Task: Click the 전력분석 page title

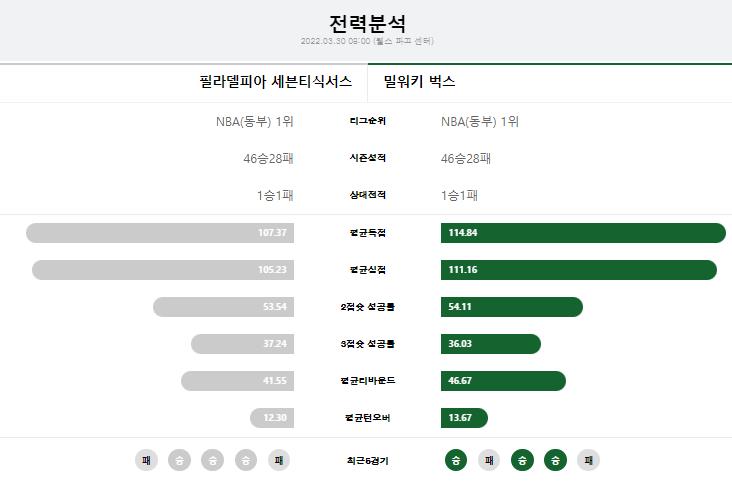Action: coord(367,23)
